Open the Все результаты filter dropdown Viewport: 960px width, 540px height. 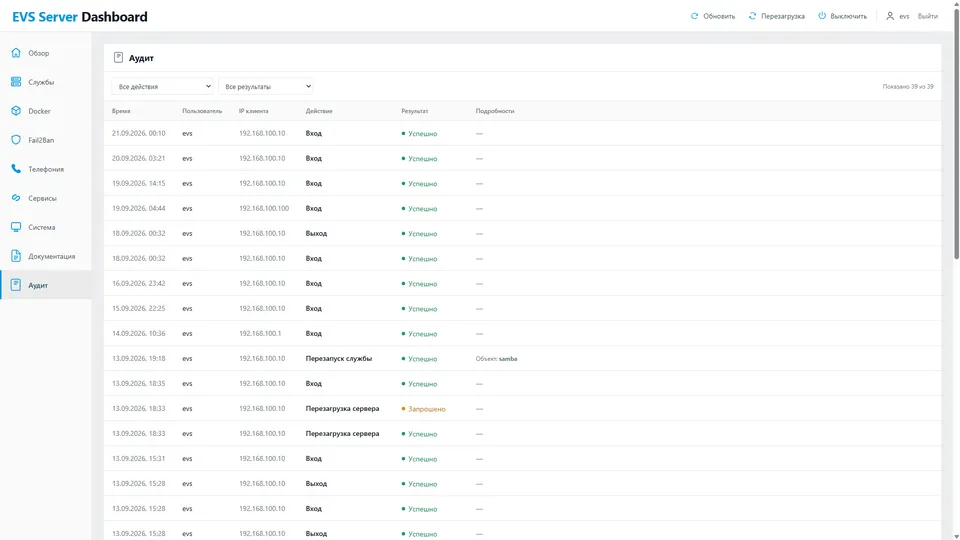266,86
